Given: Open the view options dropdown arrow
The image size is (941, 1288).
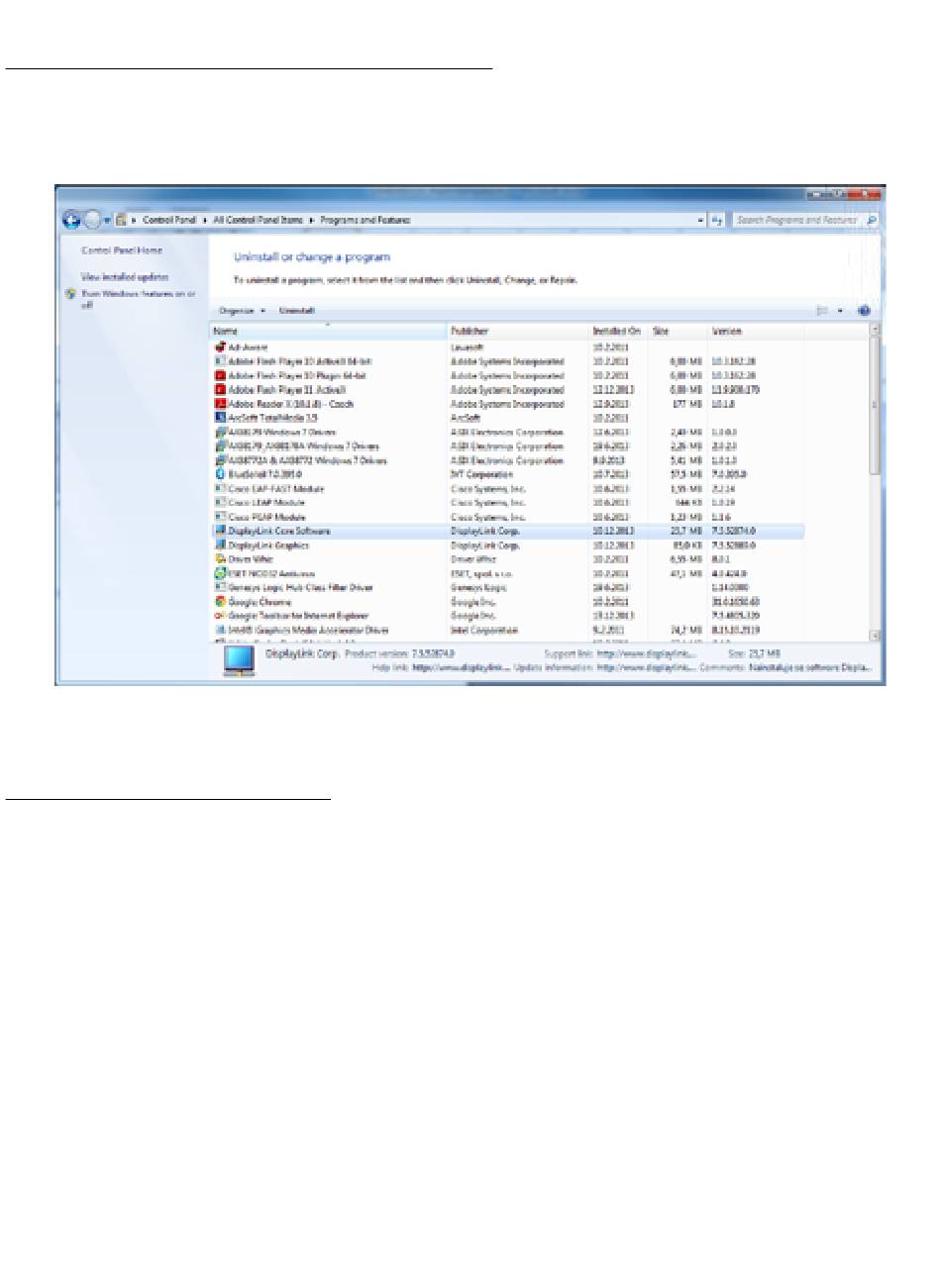Looking at the screenshot, I should click(840, 310).
